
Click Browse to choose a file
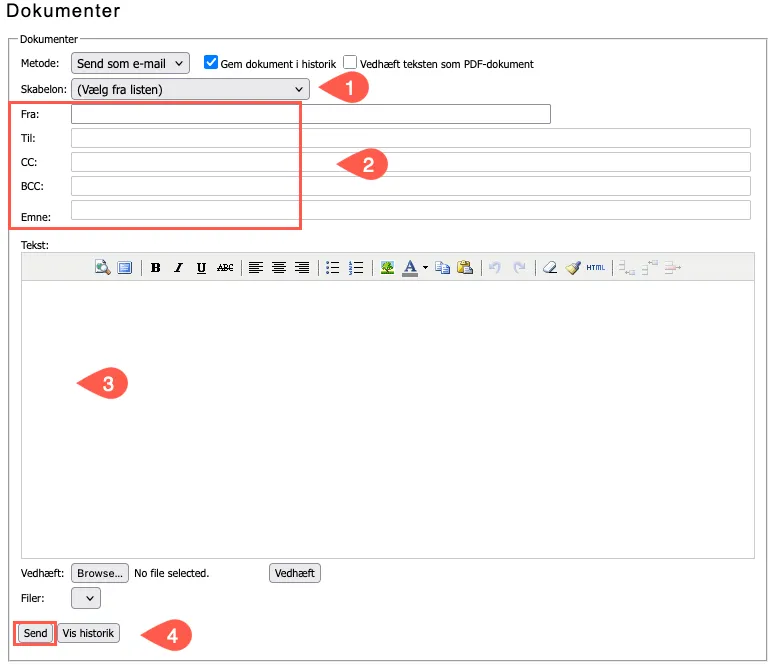pos(100,573)
